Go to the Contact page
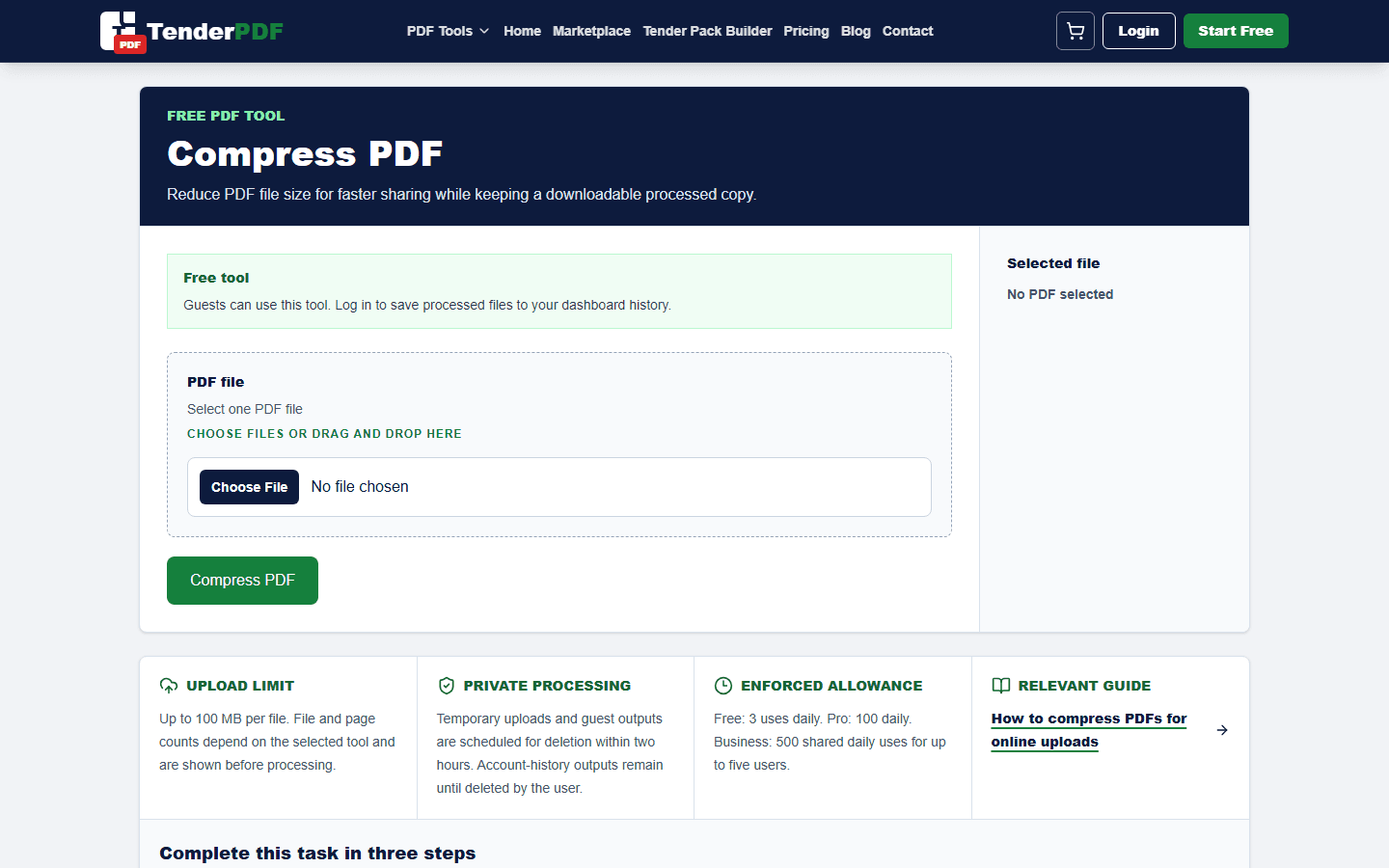Screen dimensions: 1389x868 (908, 31)
